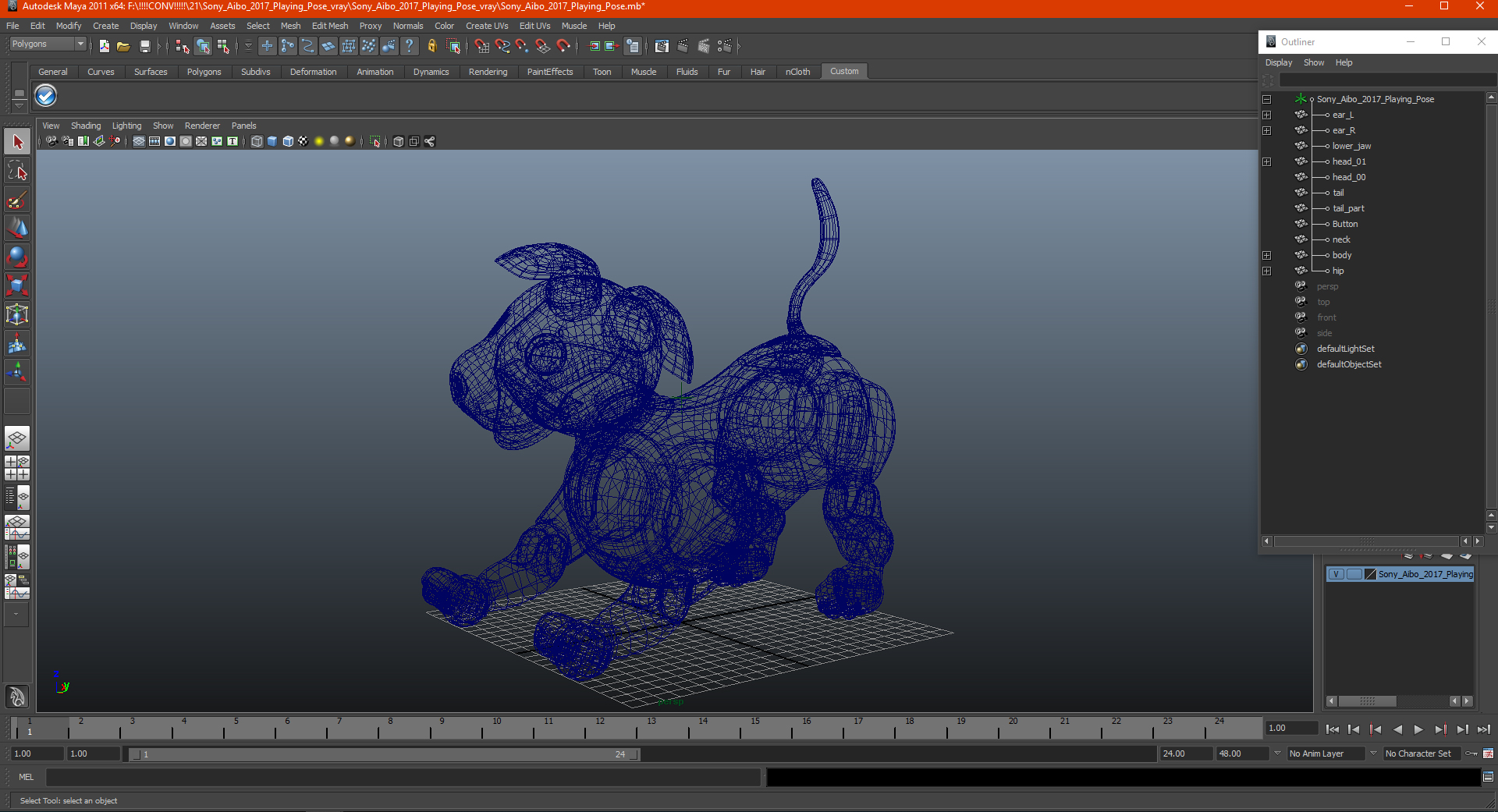Choose the Paint selection tool
Screen dimensions: 1498x812
17,200
